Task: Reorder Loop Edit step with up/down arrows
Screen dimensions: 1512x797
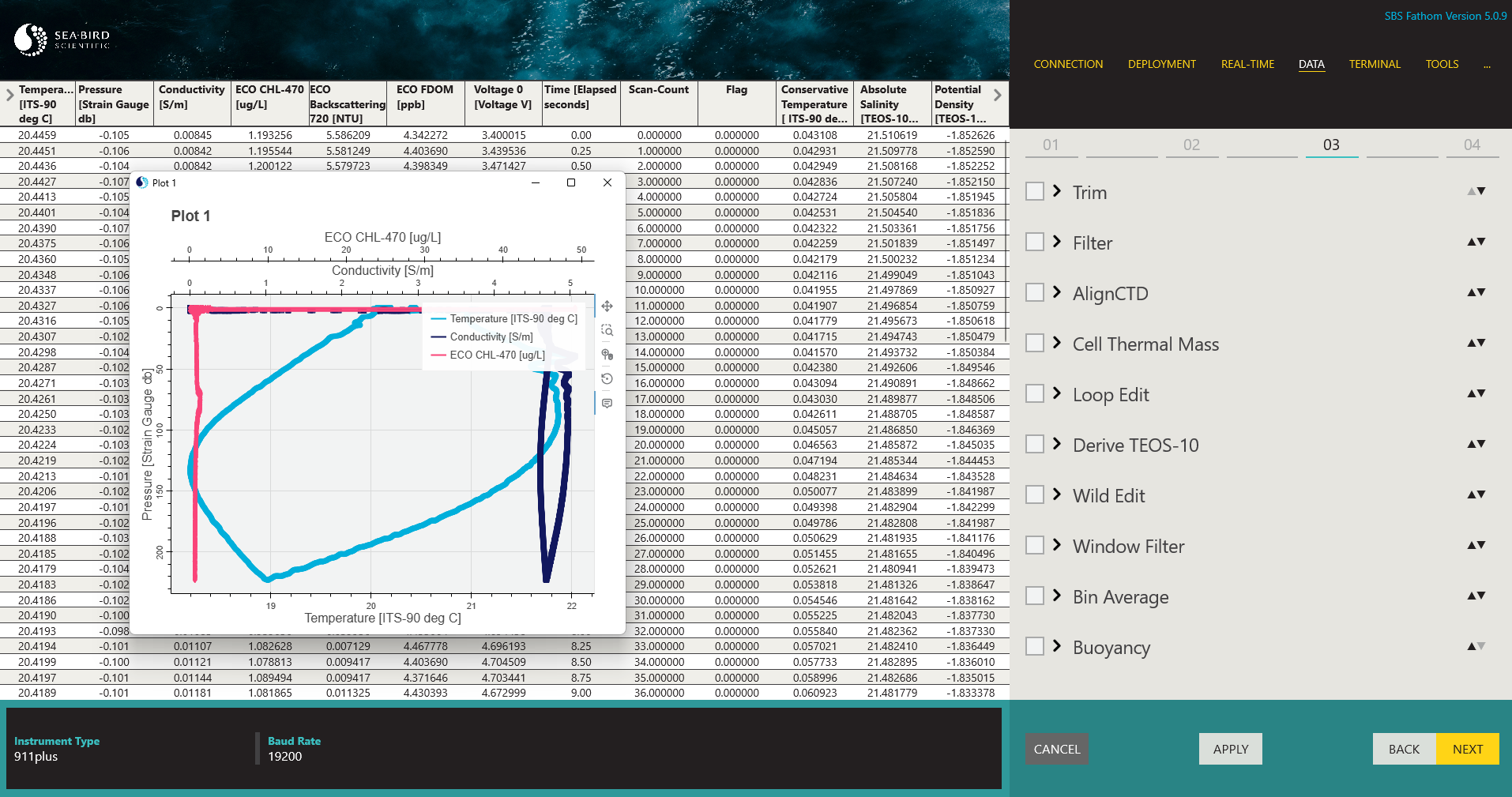Action: (1476, 393)
